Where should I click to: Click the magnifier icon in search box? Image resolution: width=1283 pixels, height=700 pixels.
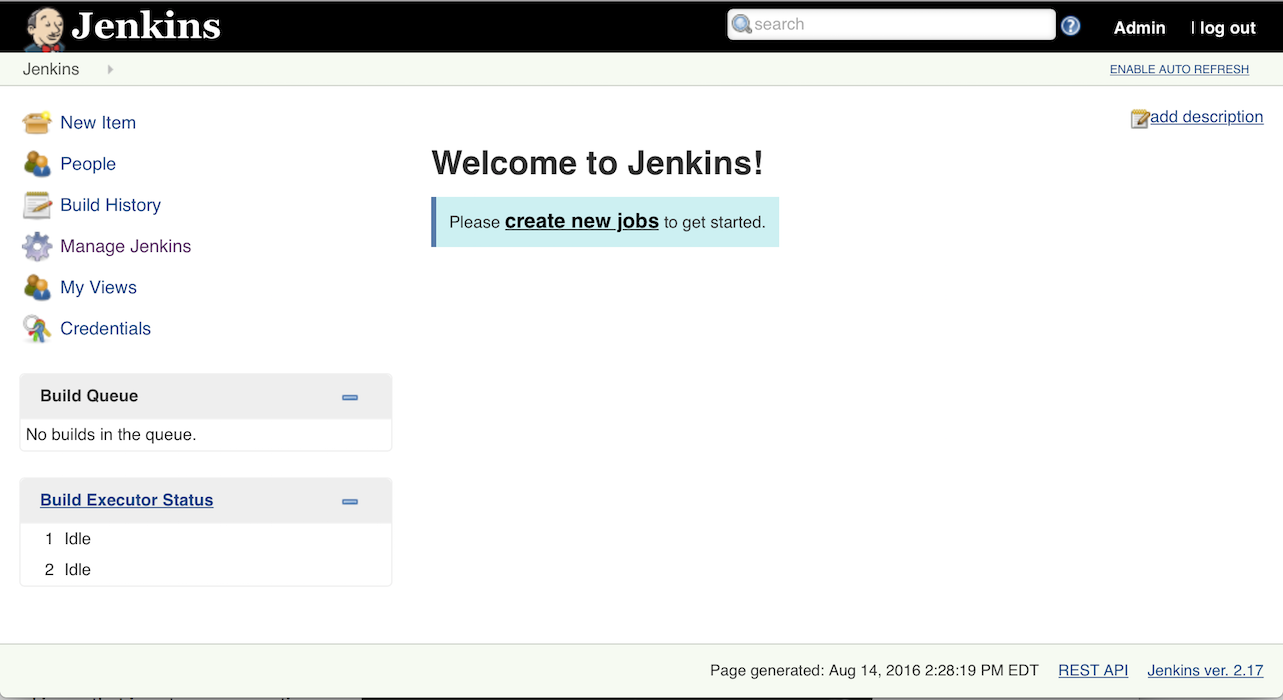click(742, 24)
